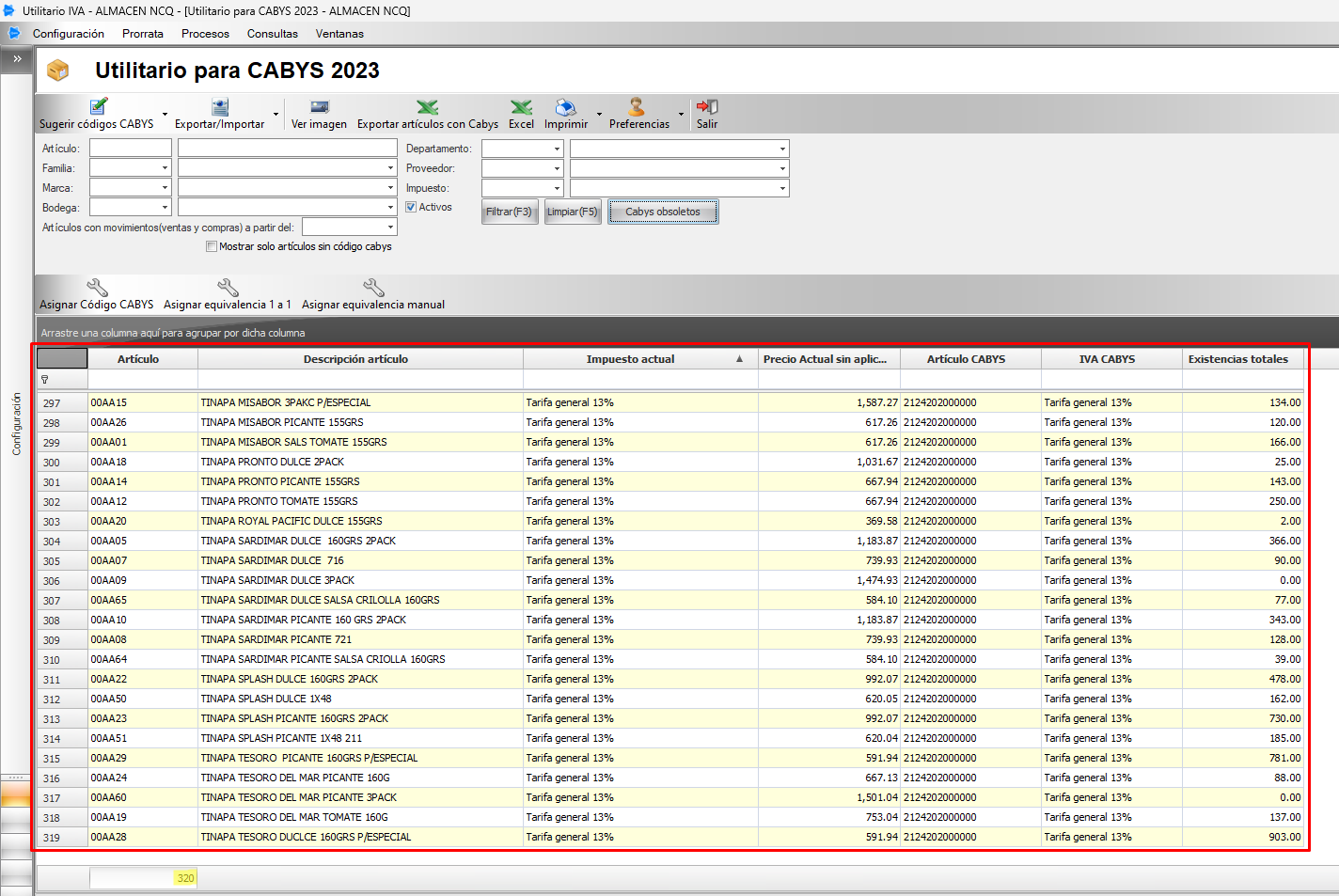Image resolution: width=1339 pixels, height=896 pixels.
Task: Click the Salir exit icon
Action: click(x=707, y=107)
